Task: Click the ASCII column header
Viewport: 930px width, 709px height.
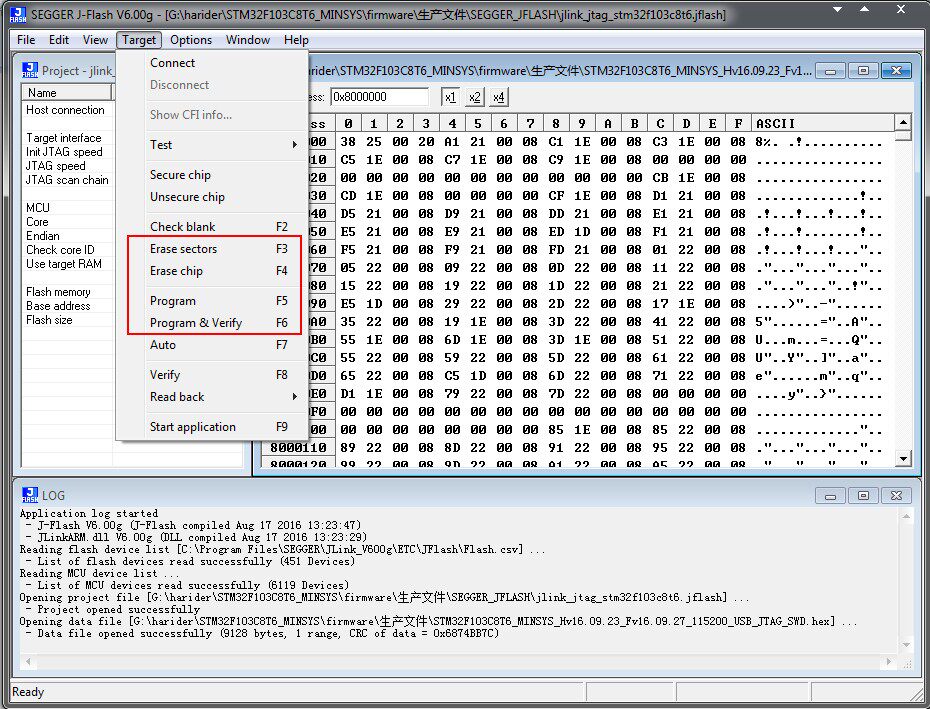Action: click(823, 123)
